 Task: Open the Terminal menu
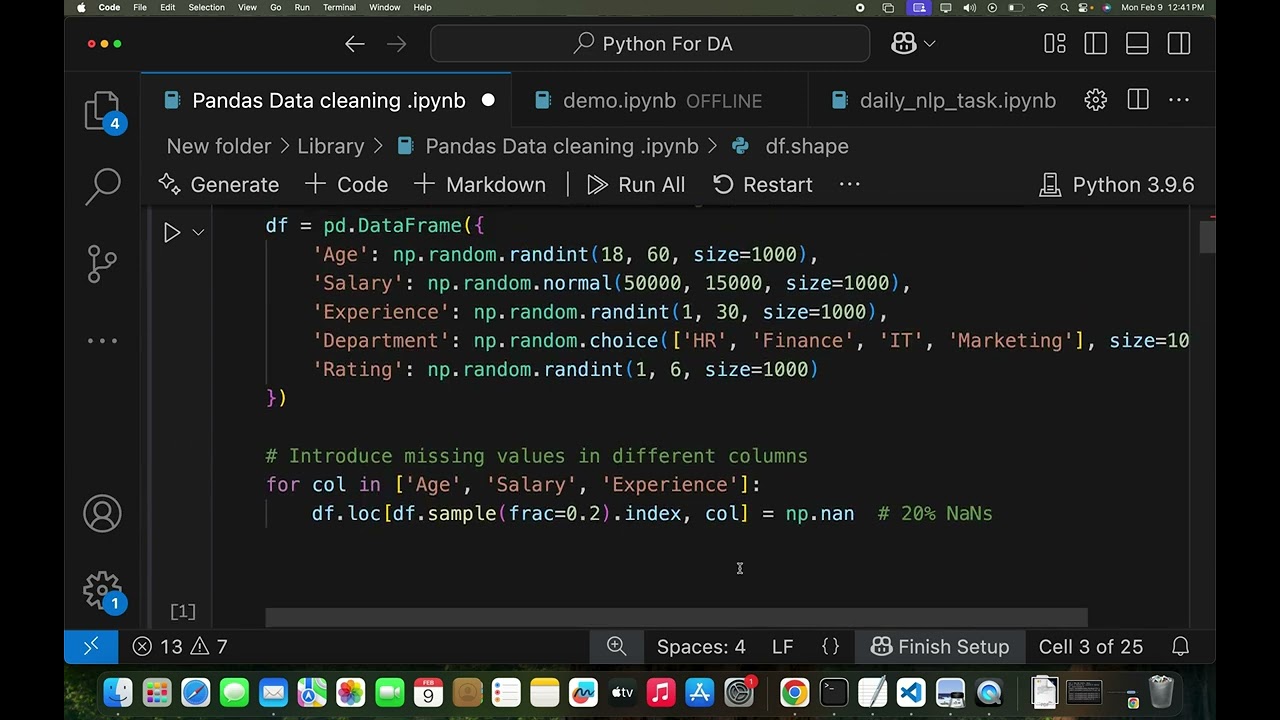pos(339,8)
